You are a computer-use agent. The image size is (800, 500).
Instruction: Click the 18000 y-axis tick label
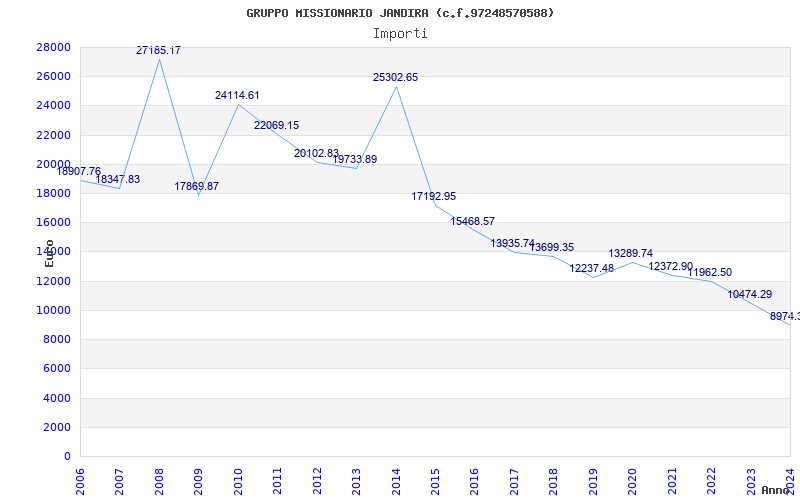pyautogui.click(x=54, y=193)
